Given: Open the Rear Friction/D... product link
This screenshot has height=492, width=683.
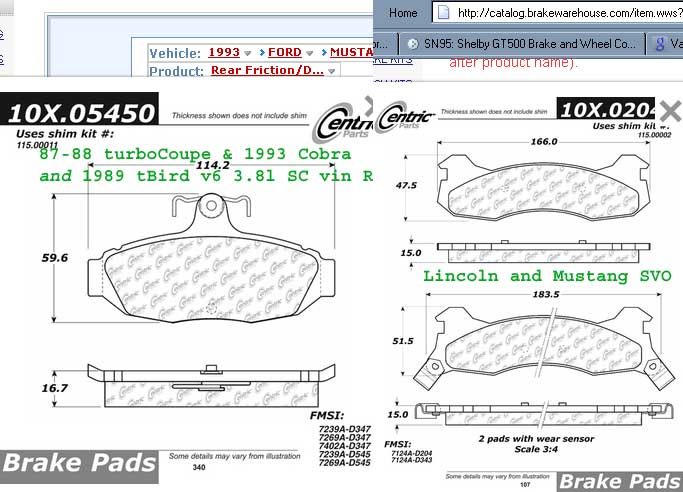Looking at the screenshot, I should click(x=267, y=70).
